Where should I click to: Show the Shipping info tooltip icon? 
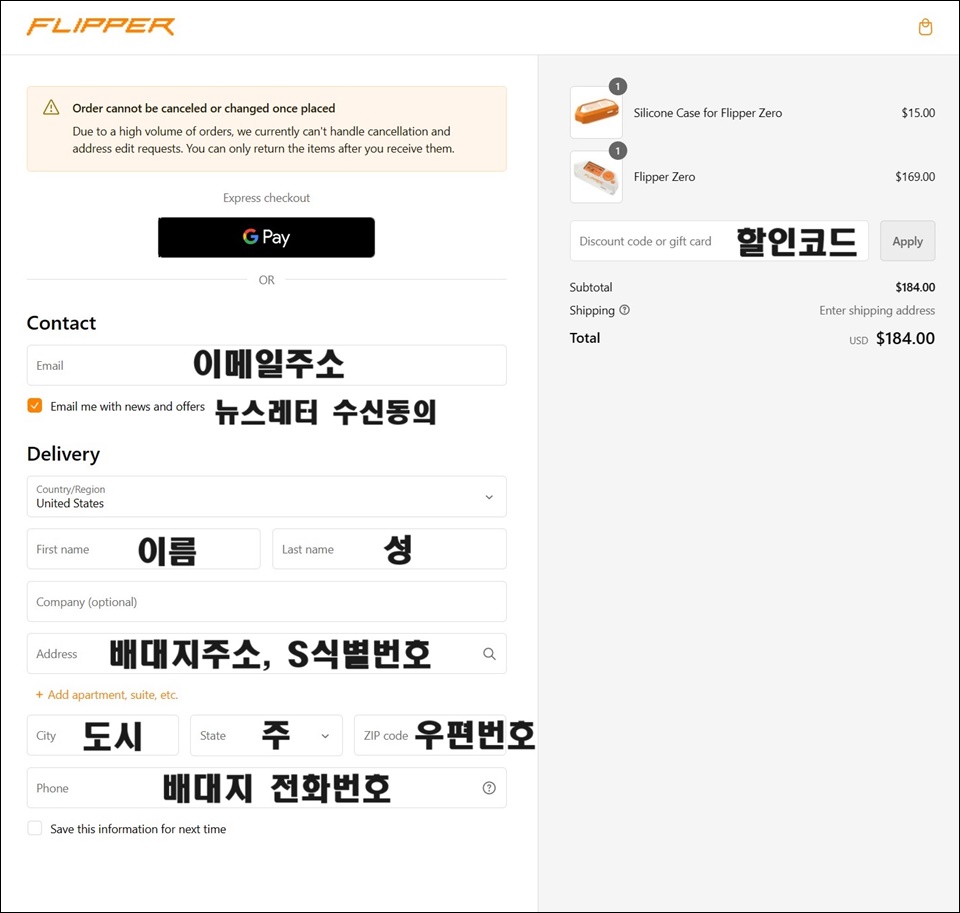624,310
